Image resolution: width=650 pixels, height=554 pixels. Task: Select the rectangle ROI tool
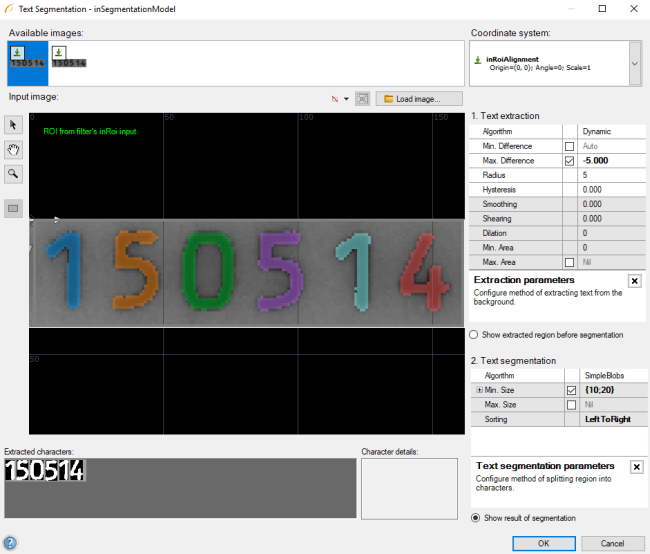(14, 209)
